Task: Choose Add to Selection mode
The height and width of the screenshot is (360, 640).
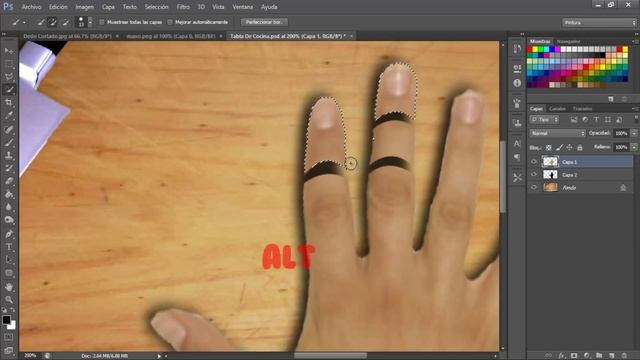Action: 53,22
